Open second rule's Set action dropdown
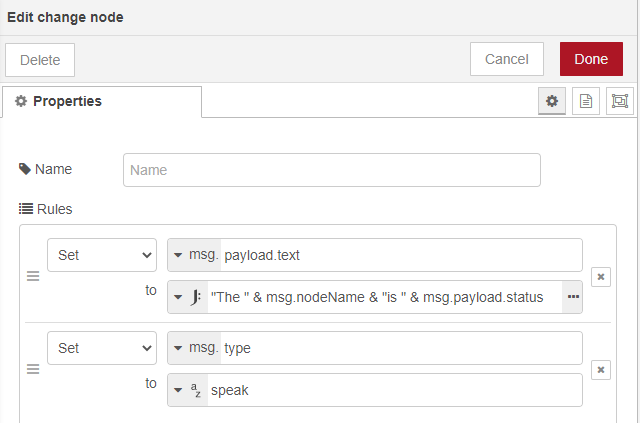The height and width of the screenshot is (423, 640). click(x=101, y=348)
